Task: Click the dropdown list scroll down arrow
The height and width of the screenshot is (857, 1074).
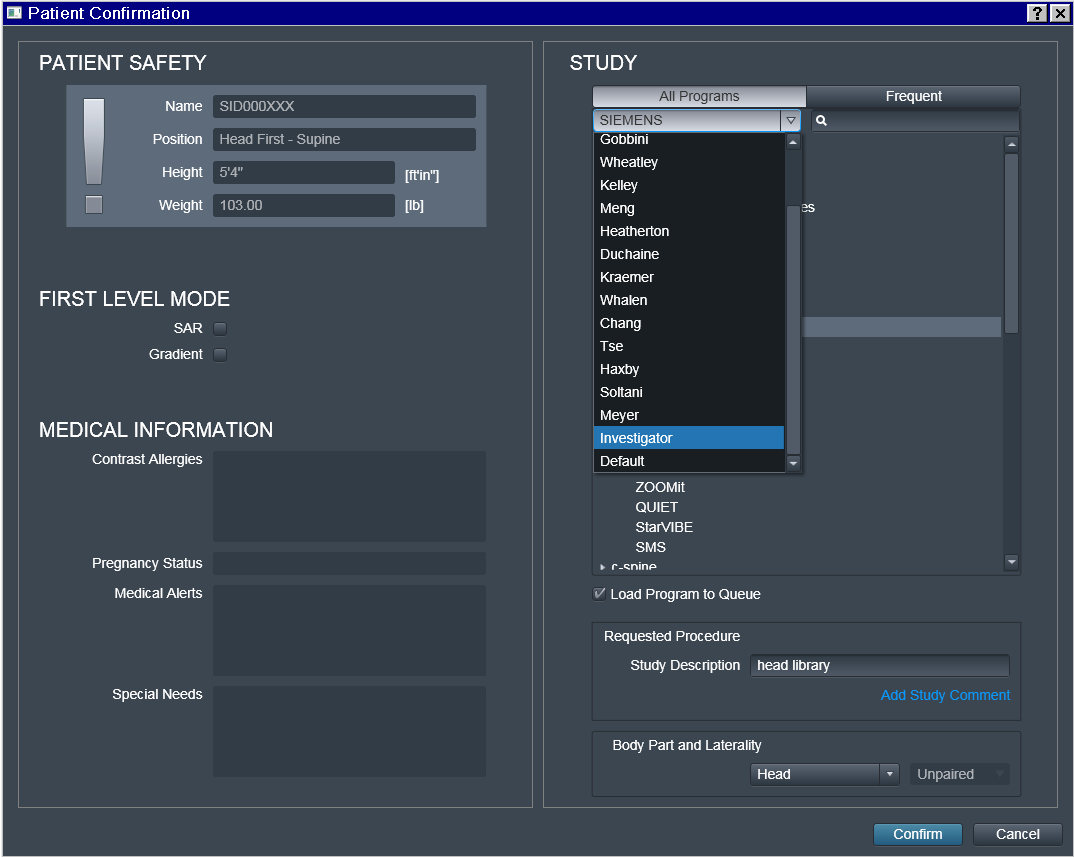Action: 793,463
